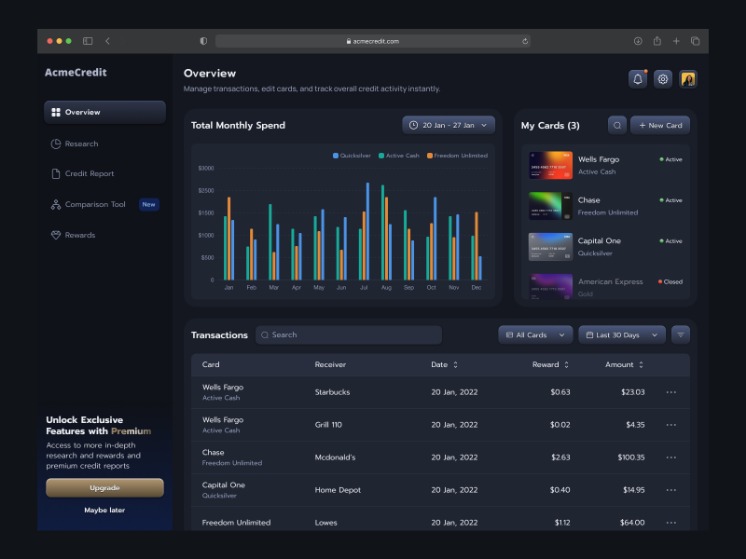746x559 pixels.
Task: Open the filter icon beside Last 30 Days
Action: click(x=680, y=335)
